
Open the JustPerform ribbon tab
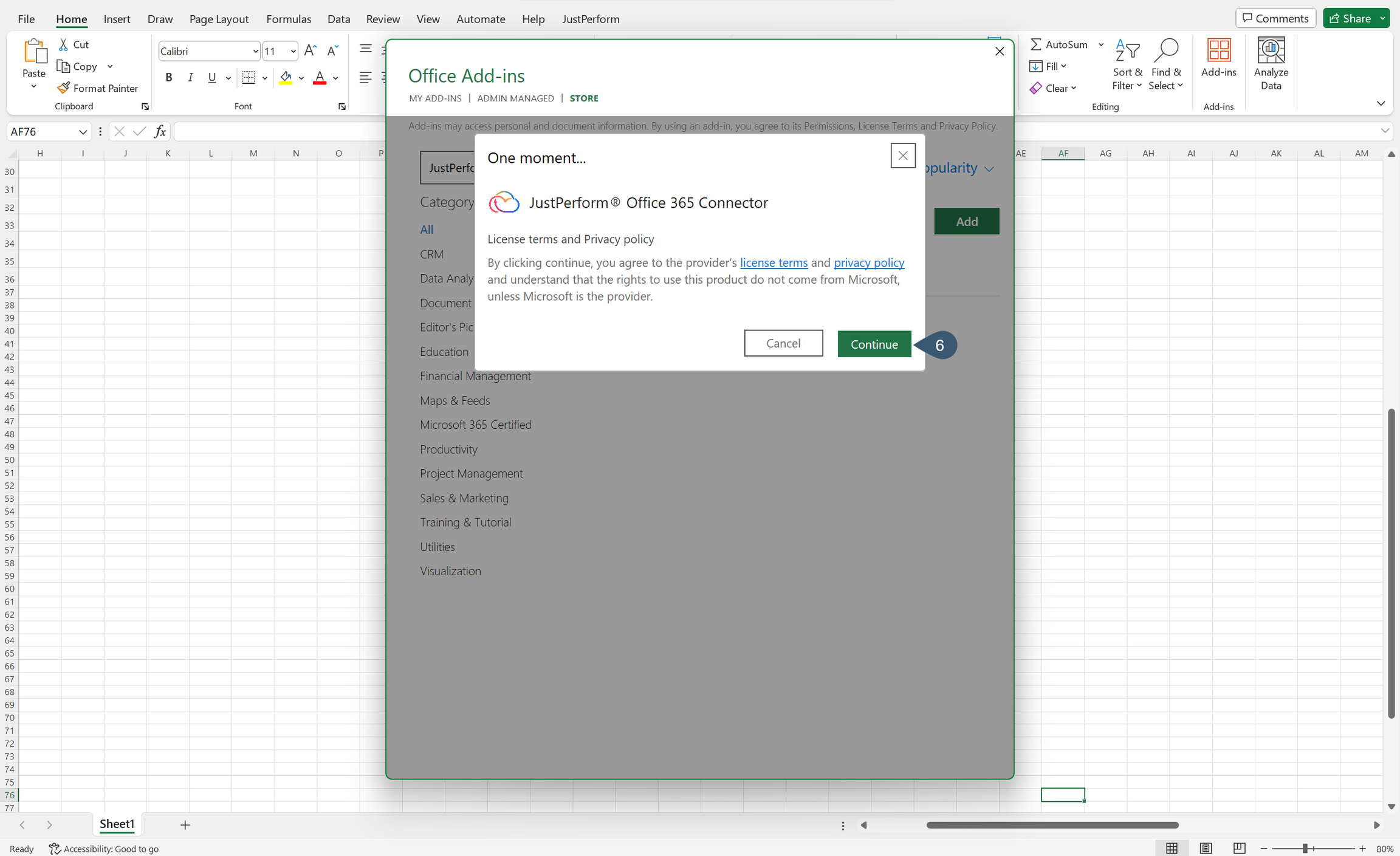[590, 19]
